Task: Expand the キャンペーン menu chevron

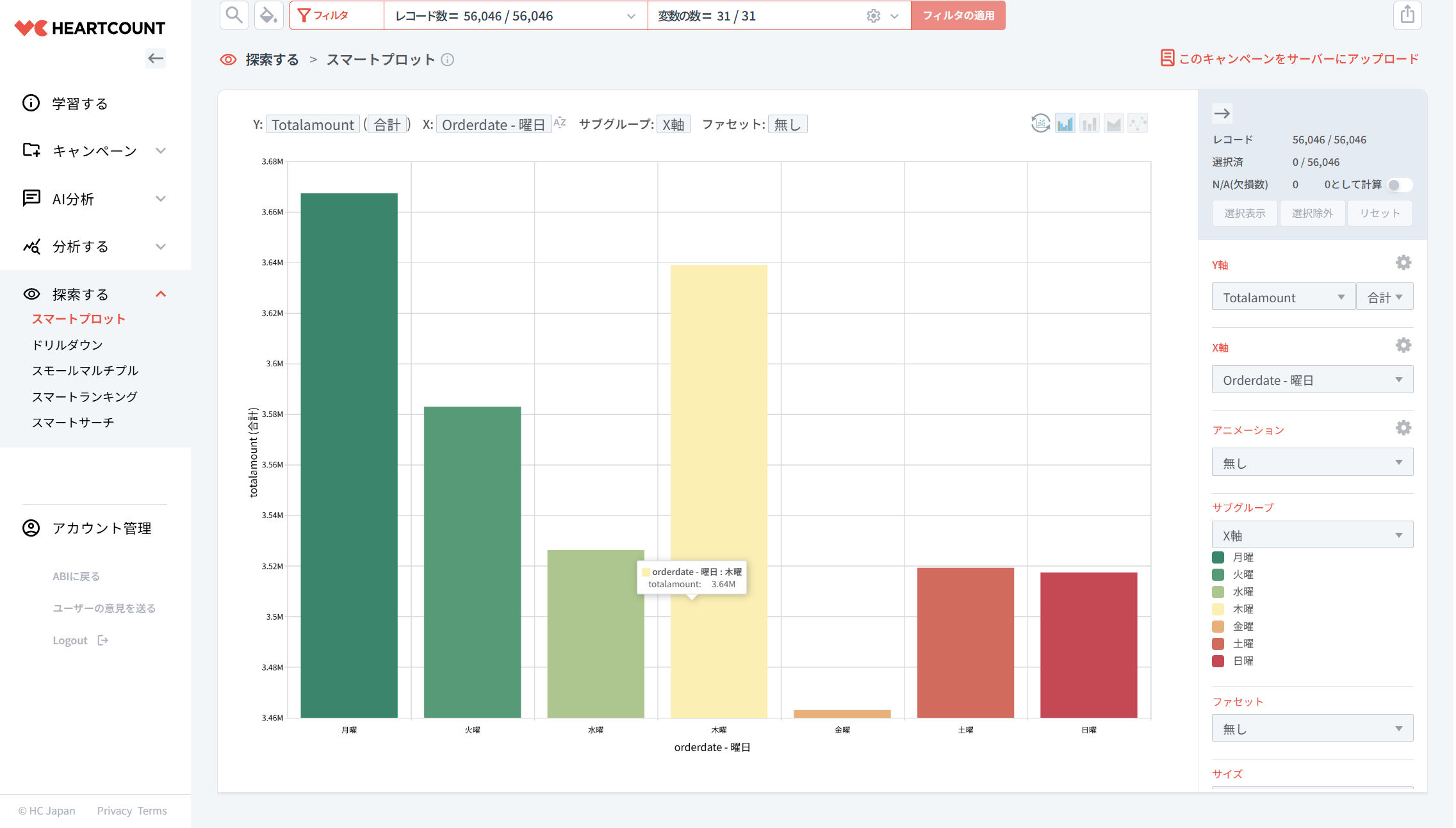Action: (161, 150)
